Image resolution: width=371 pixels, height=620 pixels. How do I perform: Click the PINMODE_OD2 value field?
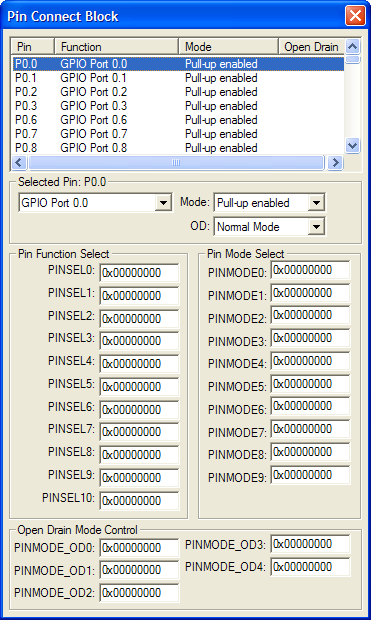[139, 593]
